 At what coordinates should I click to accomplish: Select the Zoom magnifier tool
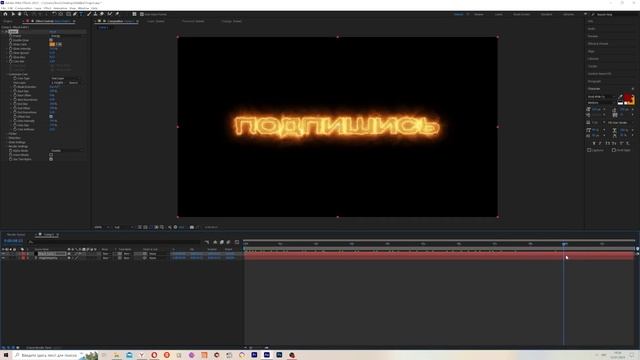click(x=26, y=14)
